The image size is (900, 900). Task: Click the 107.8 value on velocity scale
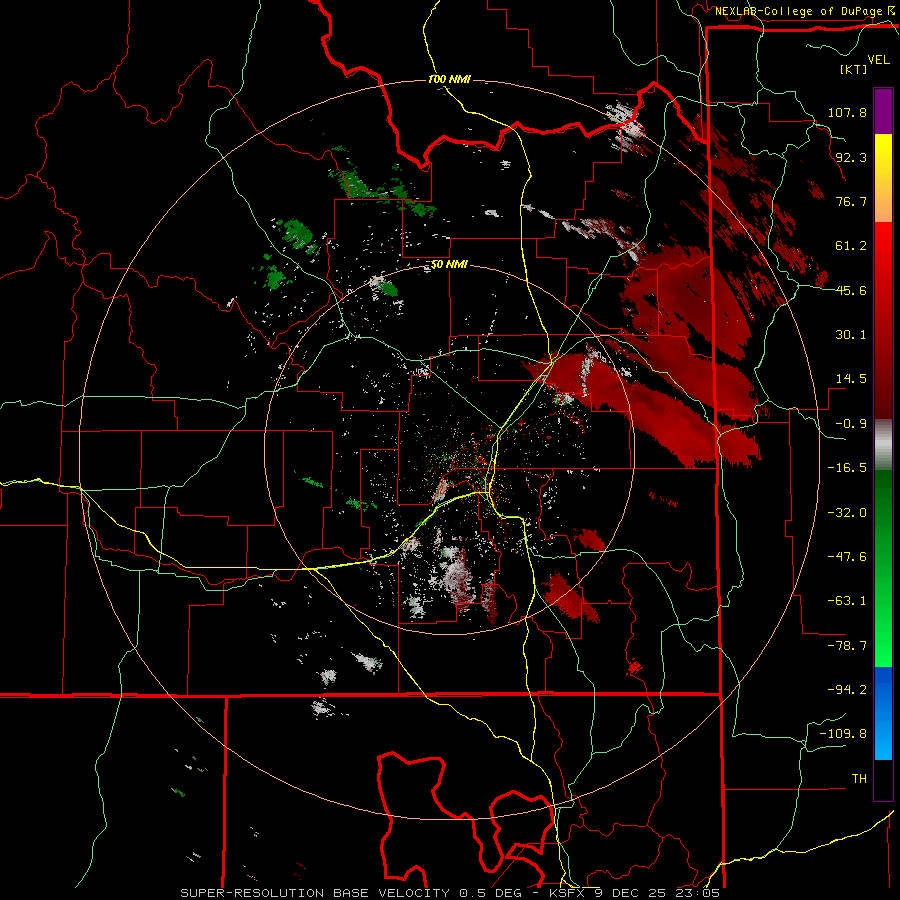(847, 112)
